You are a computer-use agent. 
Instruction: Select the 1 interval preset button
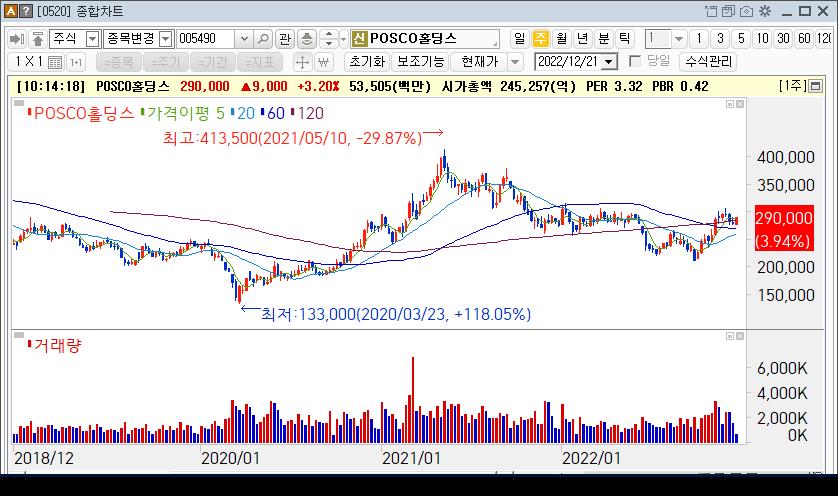tap(698, 38)
